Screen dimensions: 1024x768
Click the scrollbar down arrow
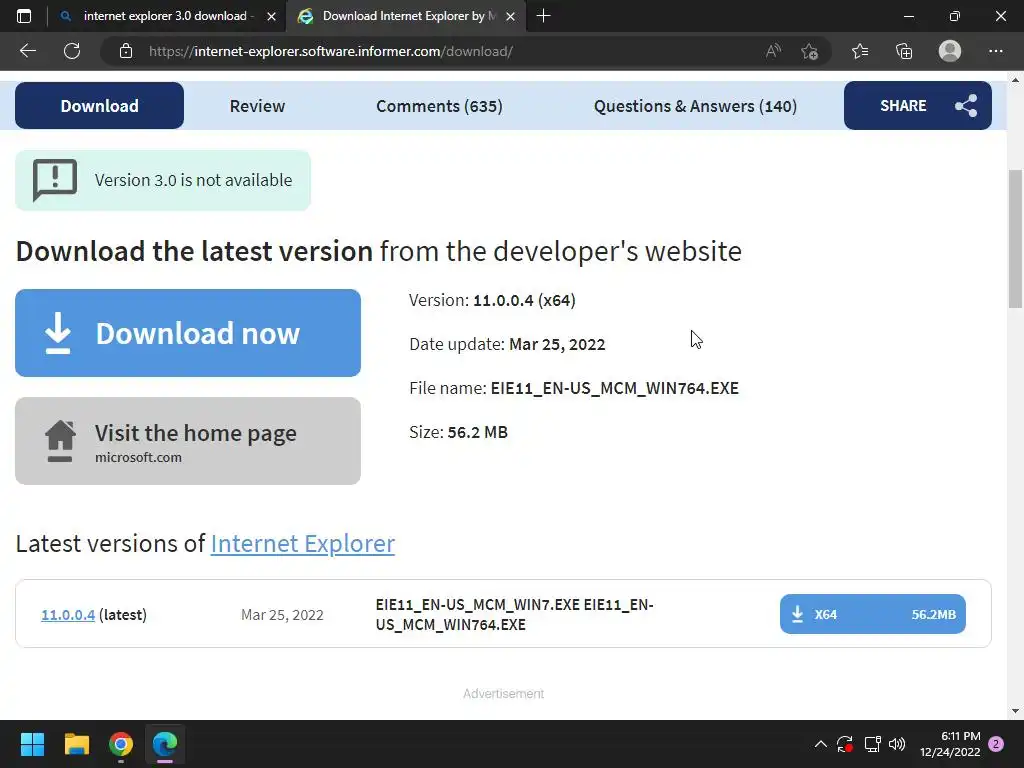1015,711
